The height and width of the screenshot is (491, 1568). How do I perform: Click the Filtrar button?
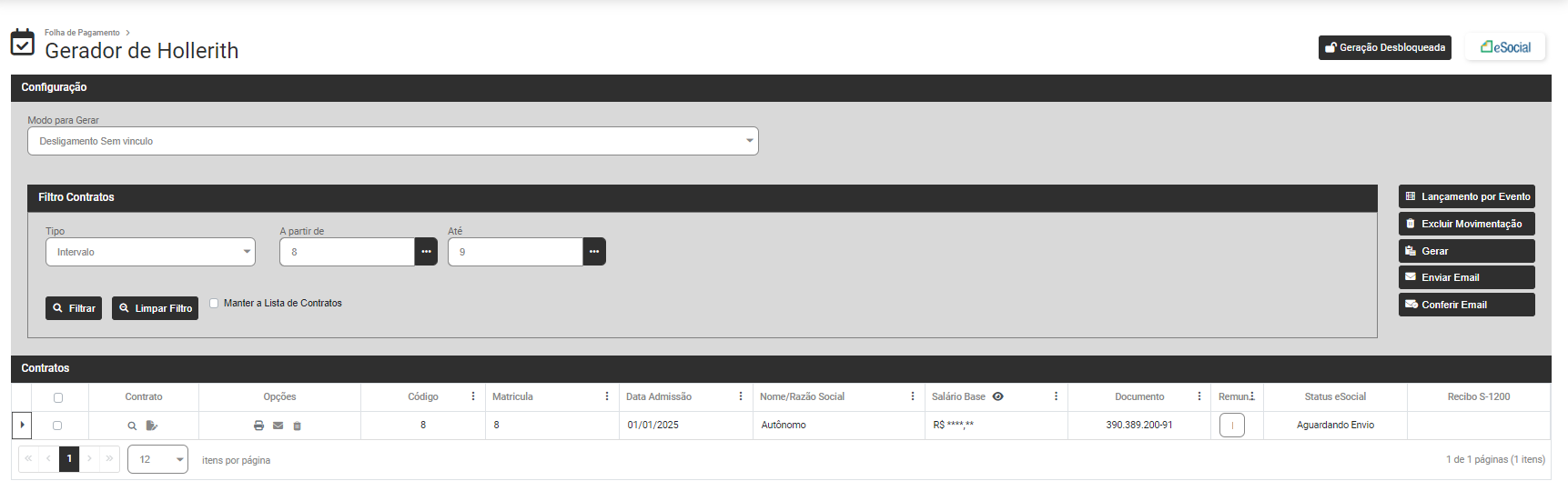pyautogui.click(x=74, y=308)
